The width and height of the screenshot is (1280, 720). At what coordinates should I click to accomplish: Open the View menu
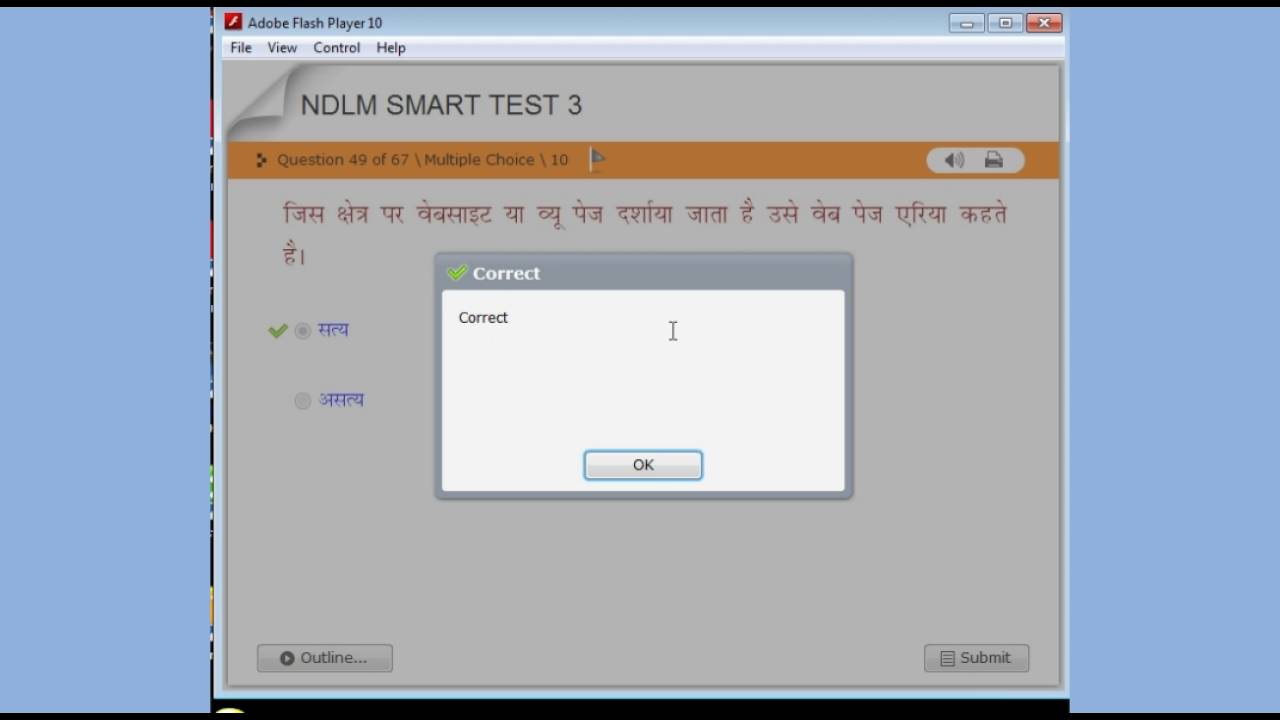[282, 48]
